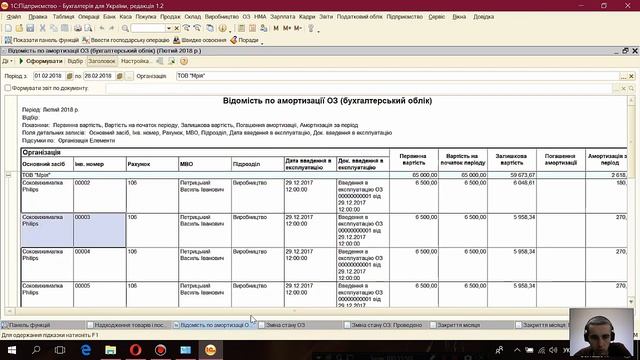Click the Redo arrow icon
Image resolution: width=640 pixels, height=360 pixels.
tap(111, 28)
